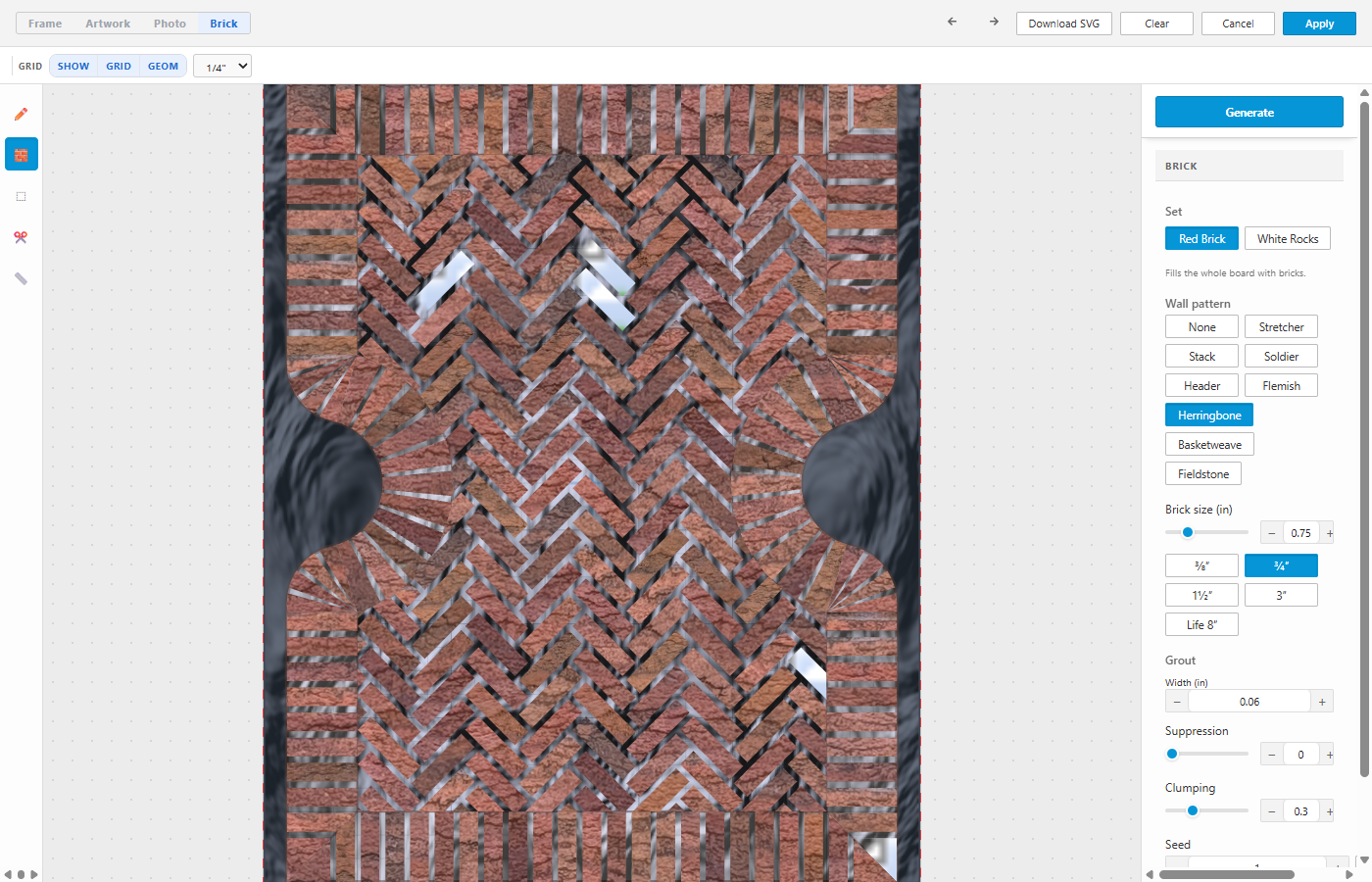
Task: Click the Apply button
Action: point(1319,24)
